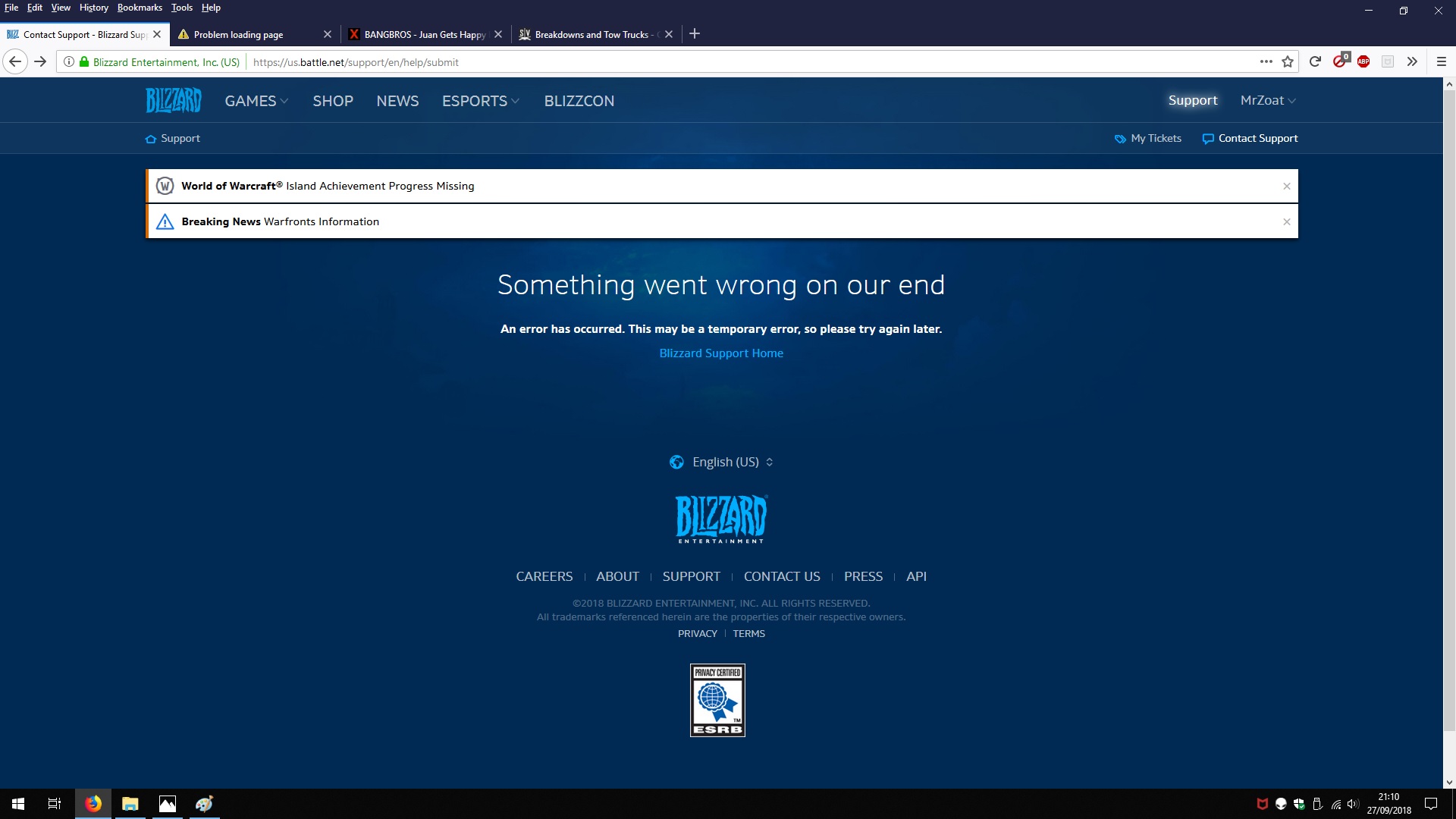Click the My Tickets tag icon
Screen dimensions: 1456x819
[1120, 139]
